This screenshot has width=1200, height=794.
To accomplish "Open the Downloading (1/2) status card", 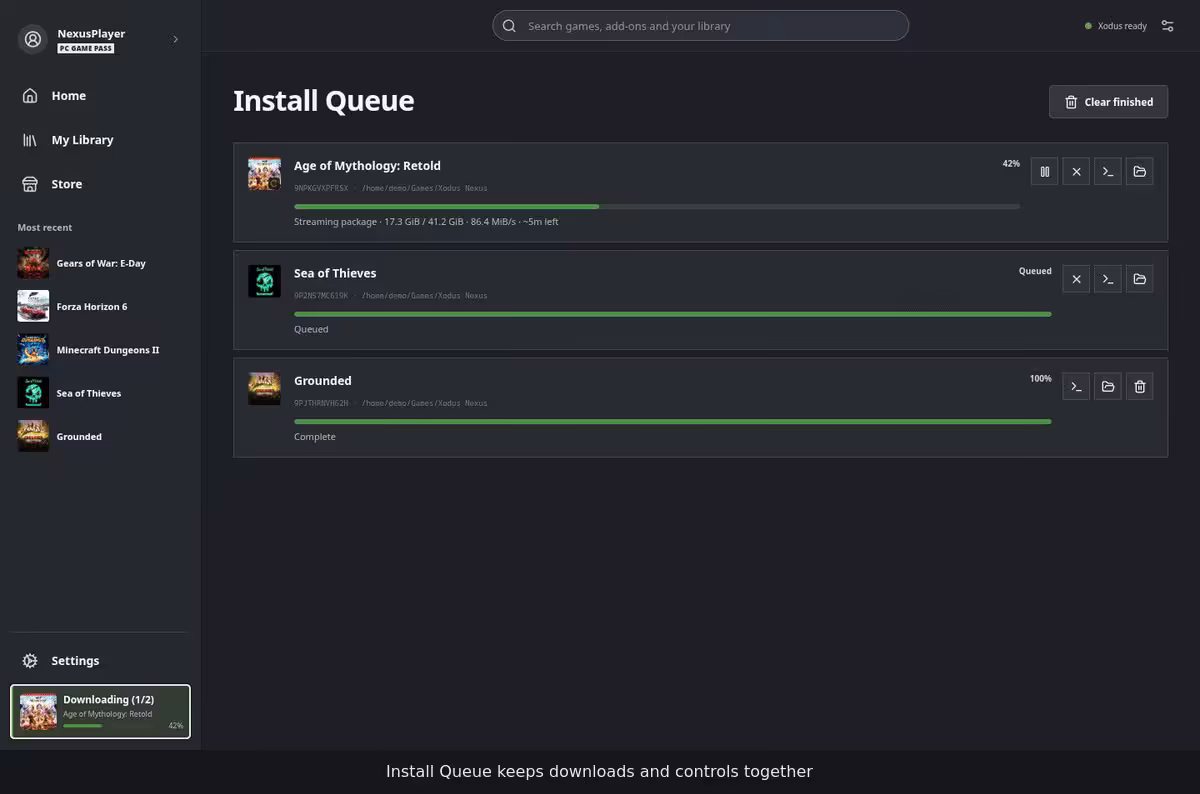I will point(100,712).
